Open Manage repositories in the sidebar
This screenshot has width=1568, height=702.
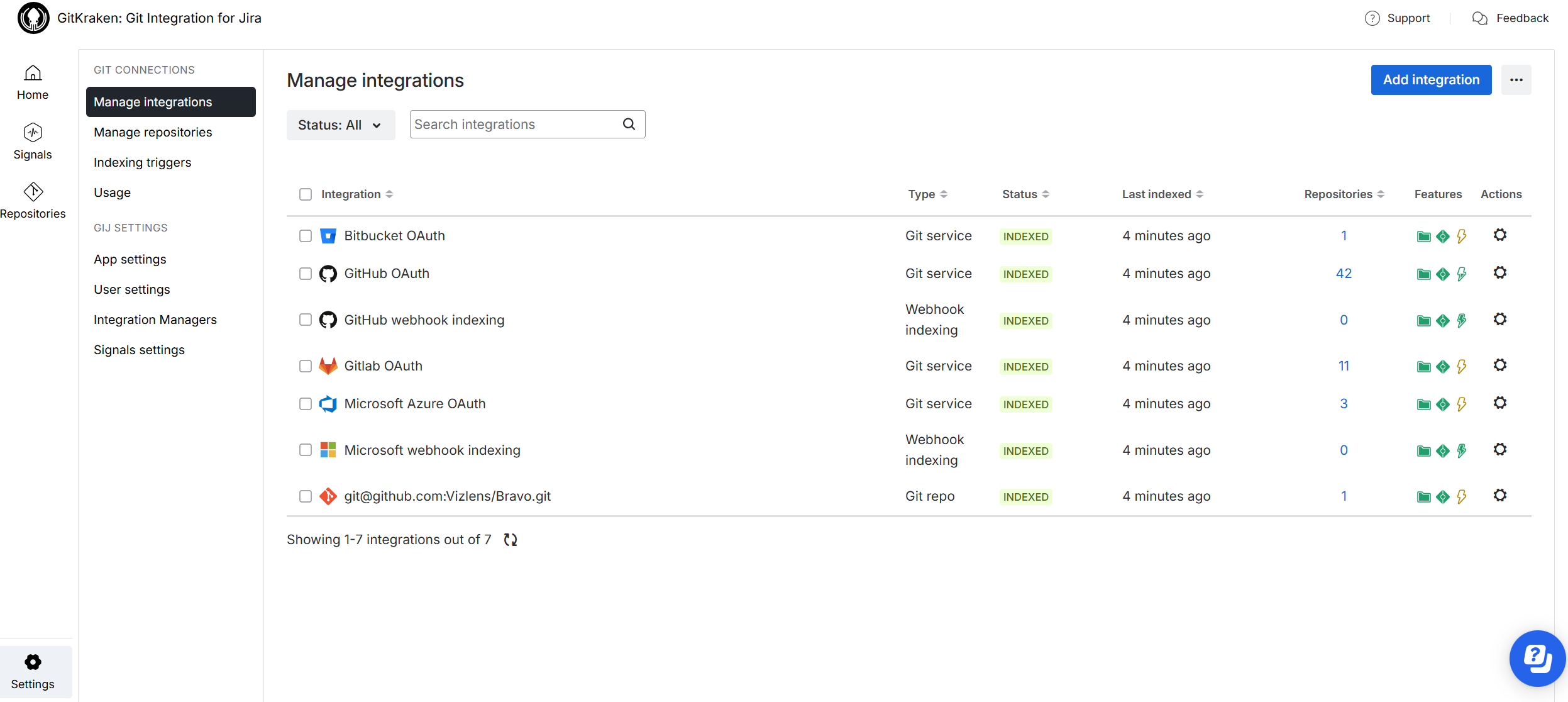153,132
